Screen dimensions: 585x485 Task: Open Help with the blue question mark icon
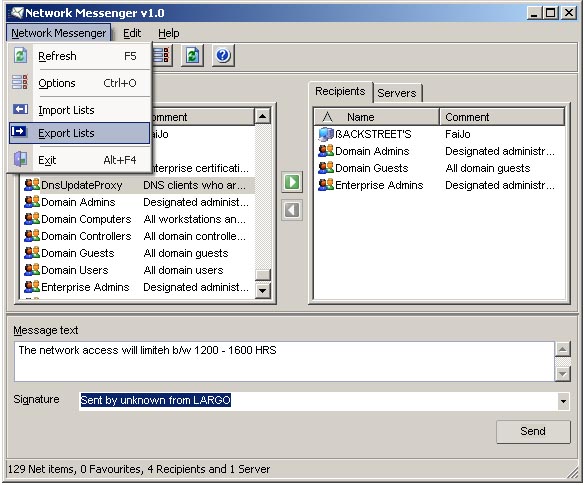[x=223, y=56]
